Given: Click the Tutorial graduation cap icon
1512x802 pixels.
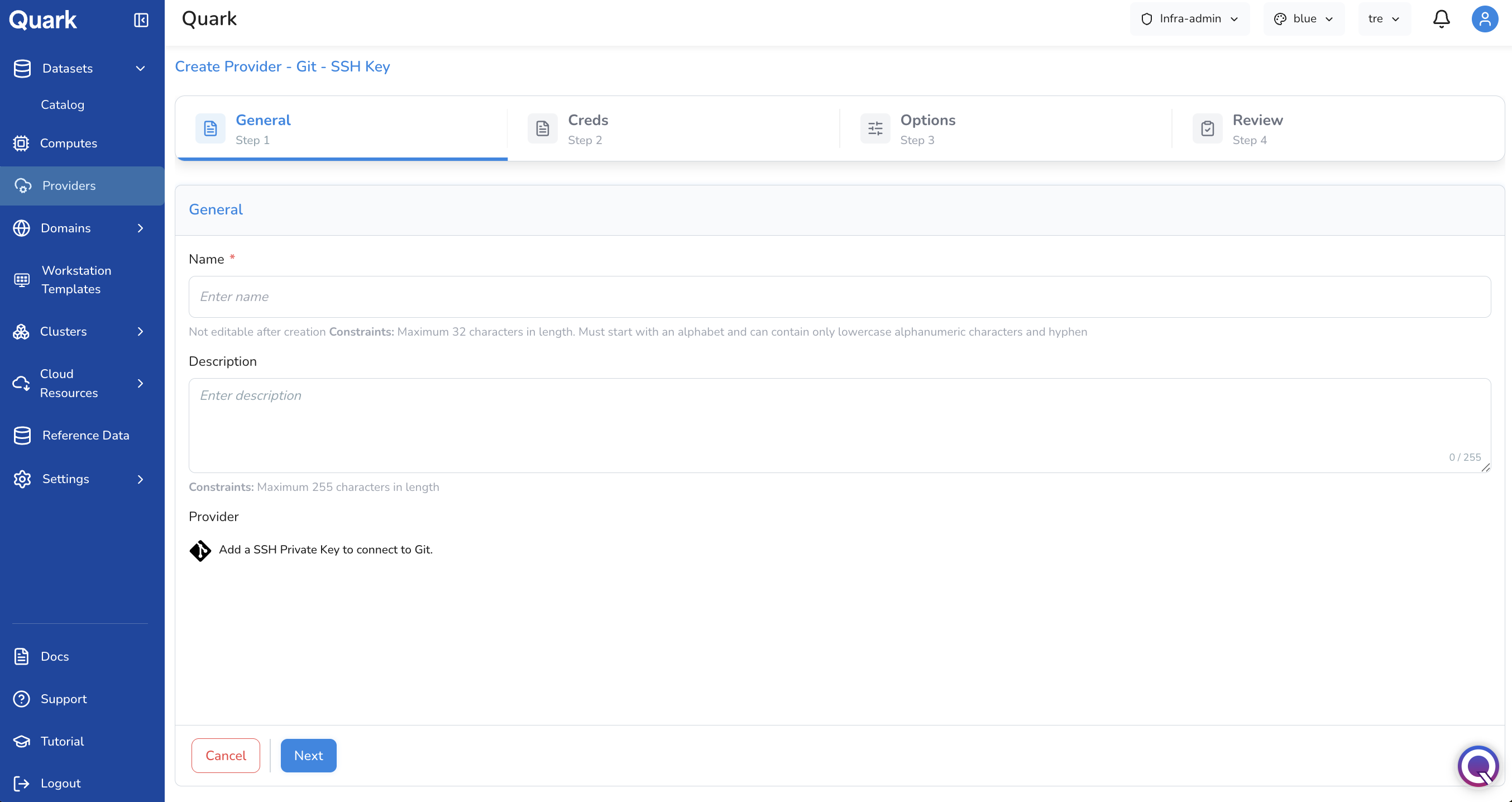Looking at the screenshot, I should click(x=22, y=741).
